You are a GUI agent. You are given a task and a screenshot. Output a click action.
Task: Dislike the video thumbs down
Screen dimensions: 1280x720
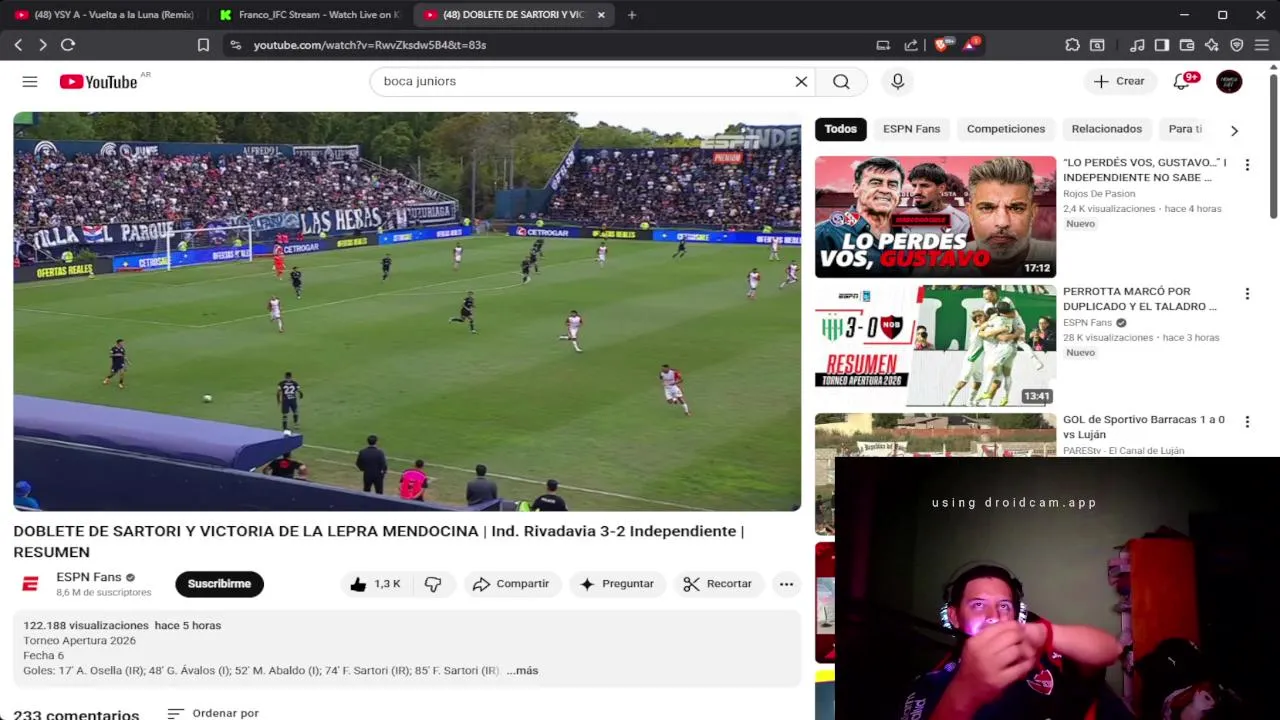coord(433,584)
